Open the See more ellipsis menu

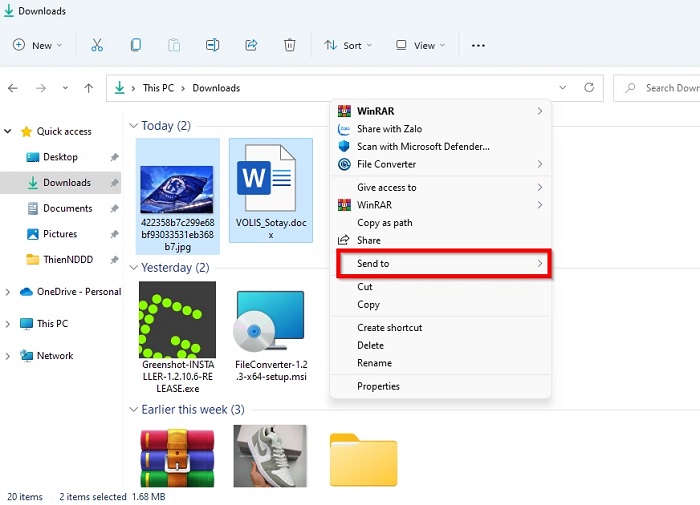point(478,46)
